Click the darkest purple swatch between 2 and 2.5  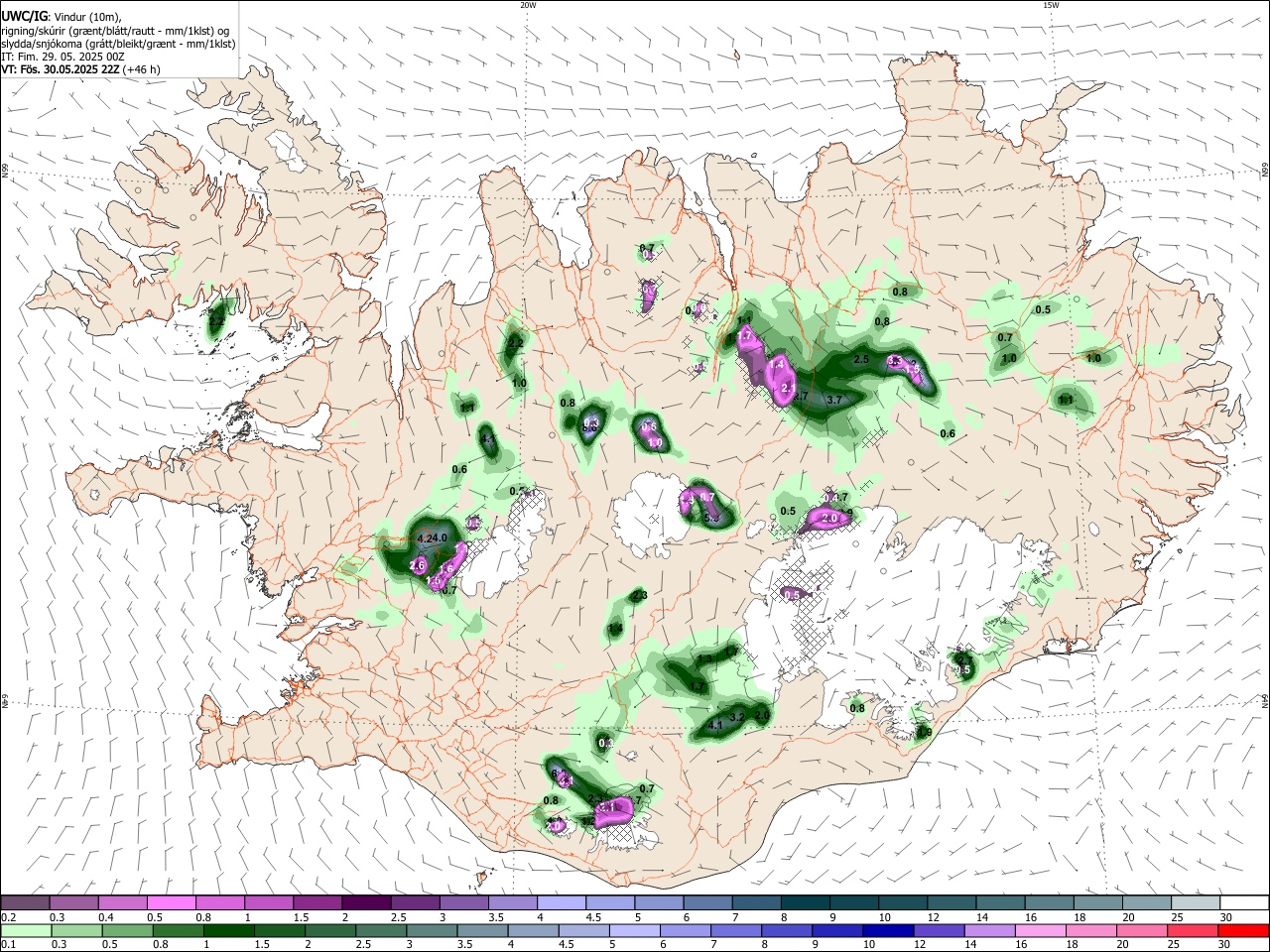[366, 902]
